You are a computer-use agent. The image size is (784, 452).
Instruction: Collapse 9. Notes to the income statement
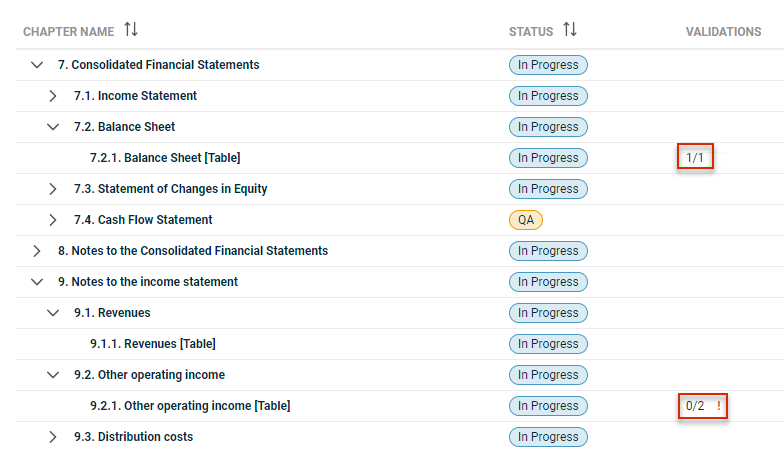pos(37,282)
